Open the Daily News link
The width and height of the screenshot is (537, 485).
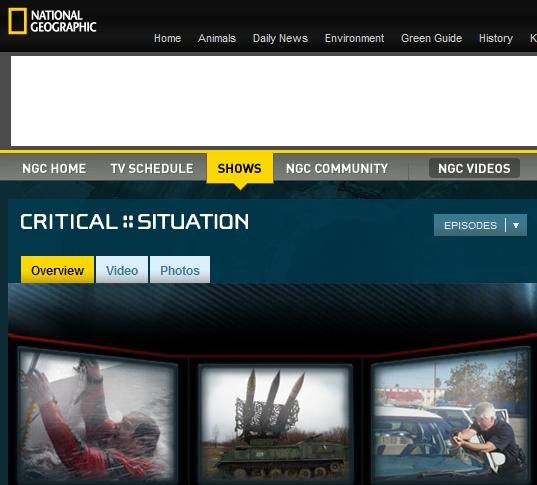280,38
